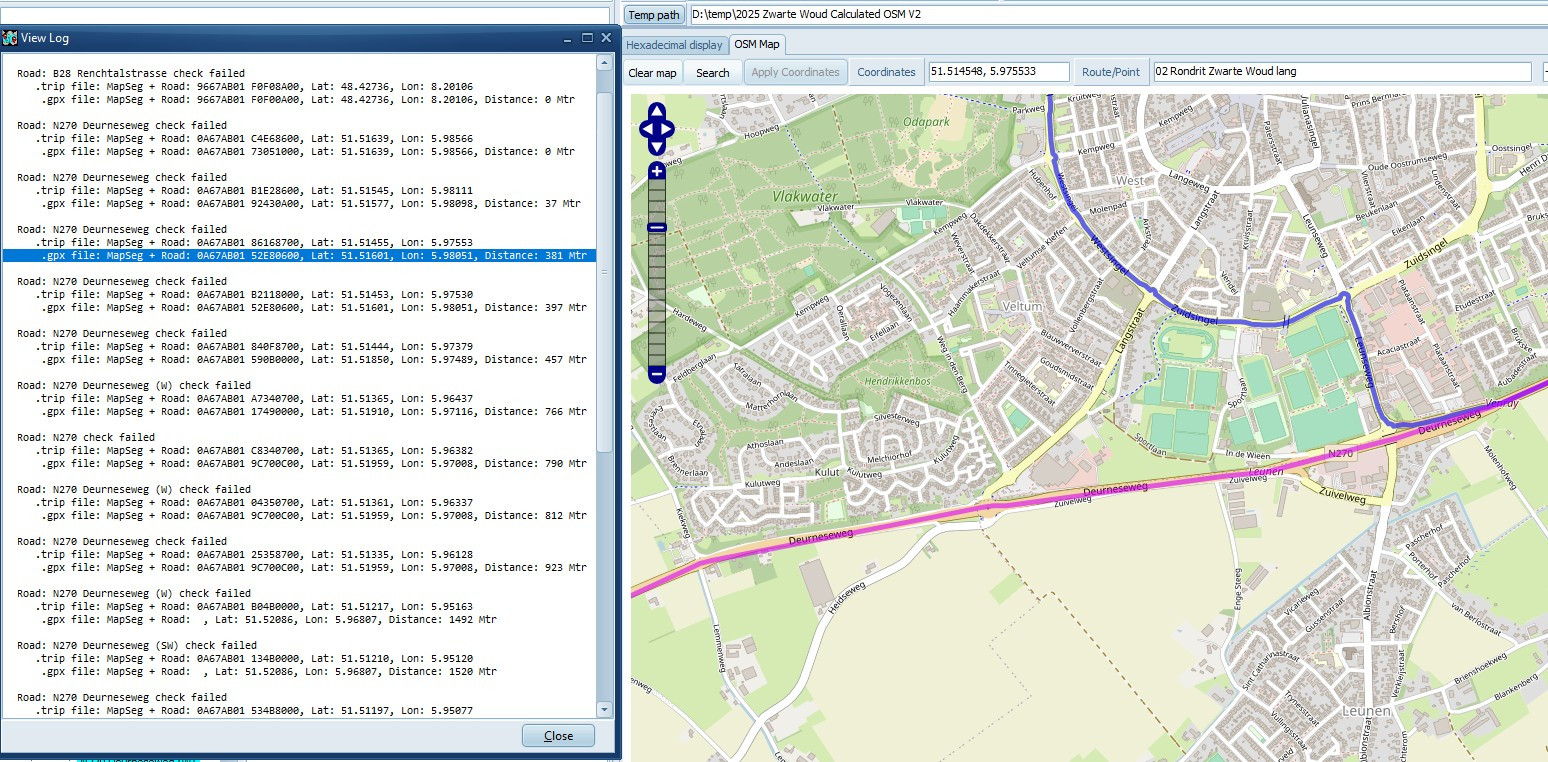Select the .gpx line with Distance: 397 Mtr

click(314, 308)
